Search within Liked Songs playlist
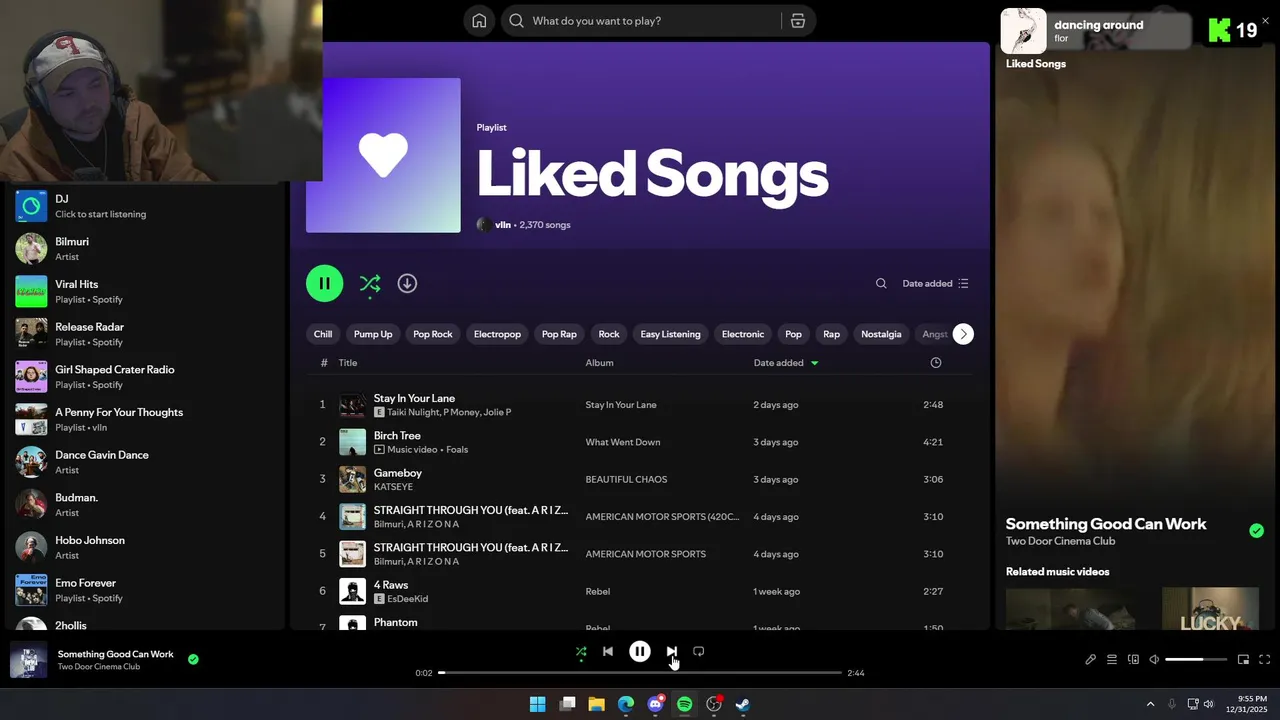1280x720 pixels. (881, 283)
